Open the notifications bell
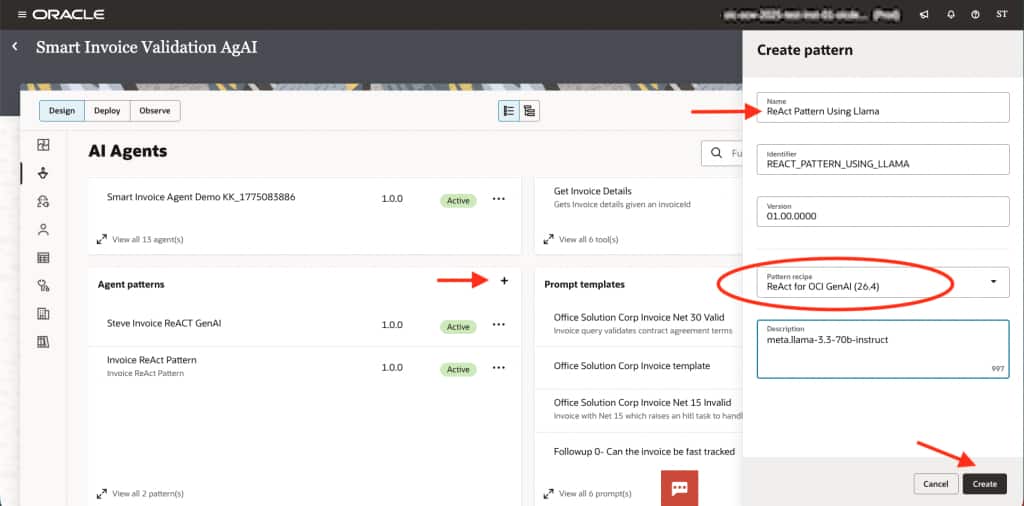 pyautogui.click(x=951, y=14)
